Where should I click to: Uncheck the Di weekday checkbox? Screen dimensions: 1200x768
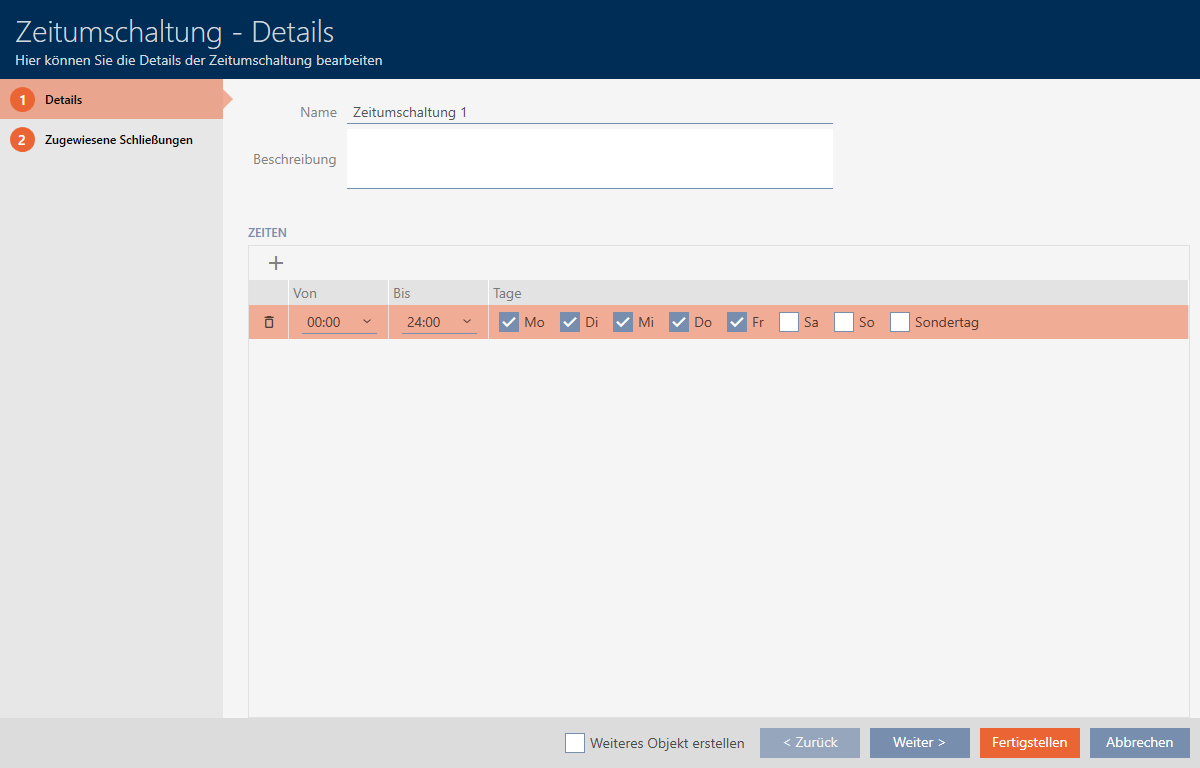coord(570,322)
